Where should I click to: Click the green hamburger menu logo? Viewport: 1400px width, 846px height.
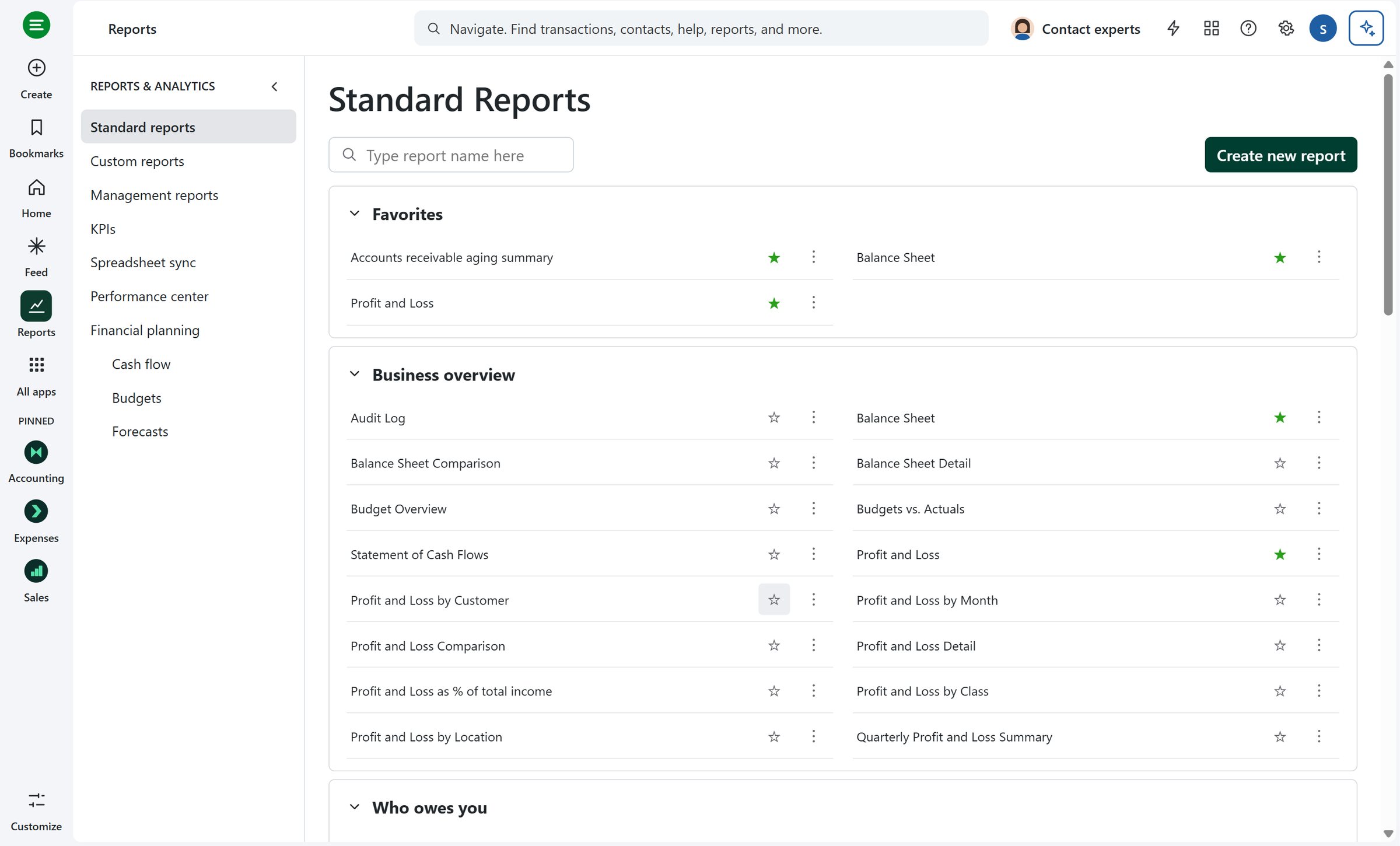(36, 25)
